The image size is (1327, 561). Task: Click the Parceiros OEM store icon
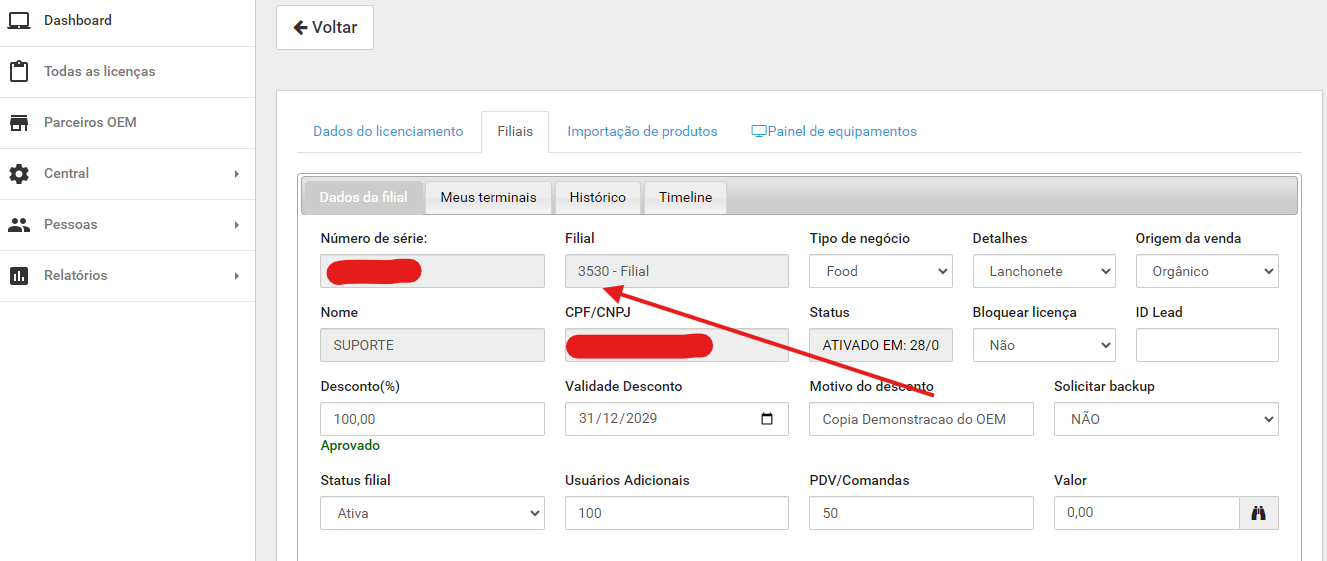point(19,123)
